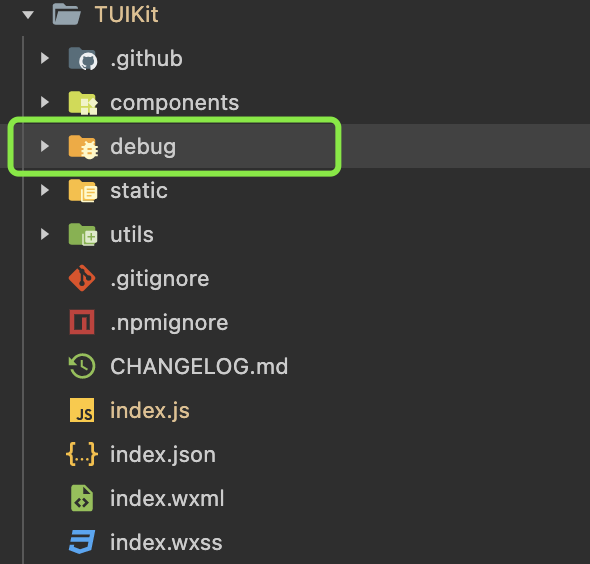Click the GitHub folder icon
590x564 pixels.
point(83,59)
